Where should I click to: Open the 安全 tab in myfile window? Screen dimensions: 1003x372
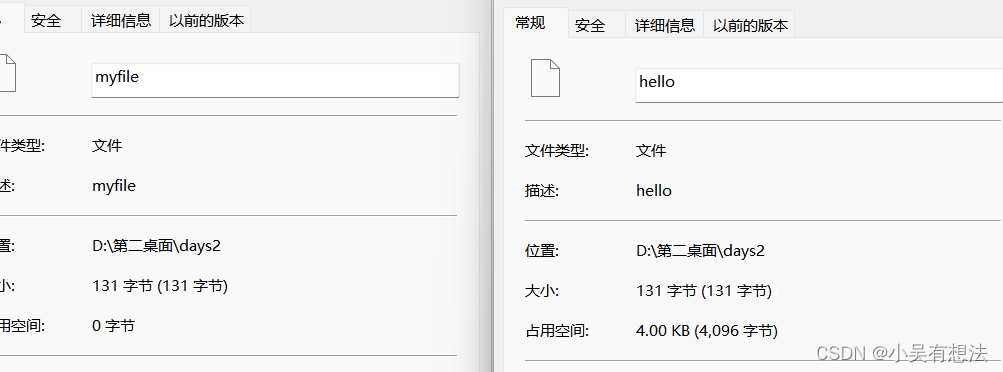[x=47, y=20]
